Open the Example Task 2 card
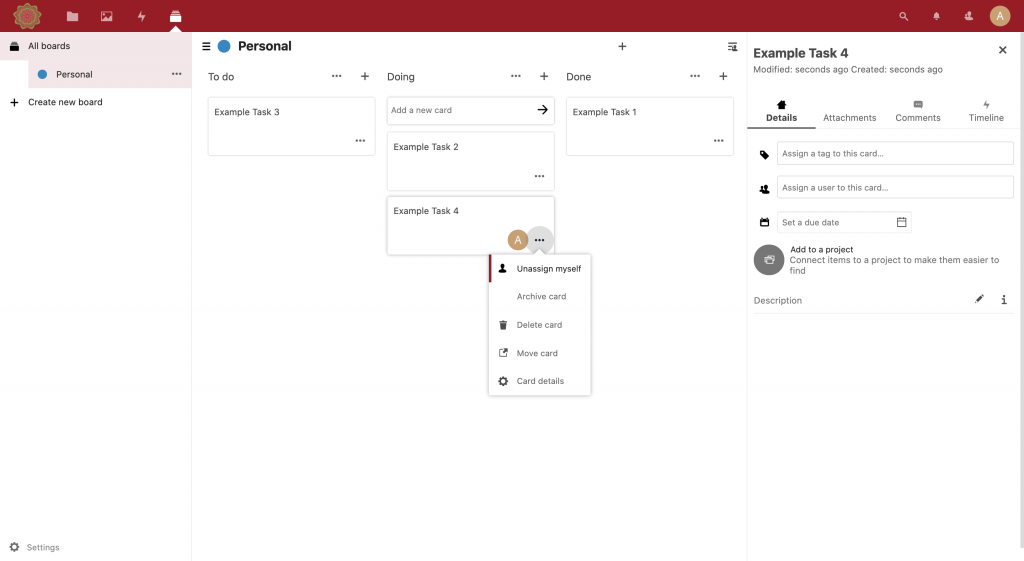The width and height of the screenshot is (1024, 561). (x=470, y=161)
